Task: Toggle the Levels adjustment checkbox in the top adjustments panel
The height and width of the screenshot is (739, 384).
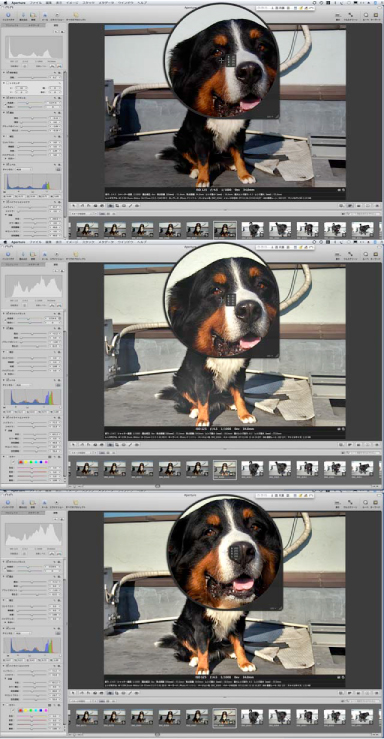Action: pyautogui.click(x=7, y=164)
